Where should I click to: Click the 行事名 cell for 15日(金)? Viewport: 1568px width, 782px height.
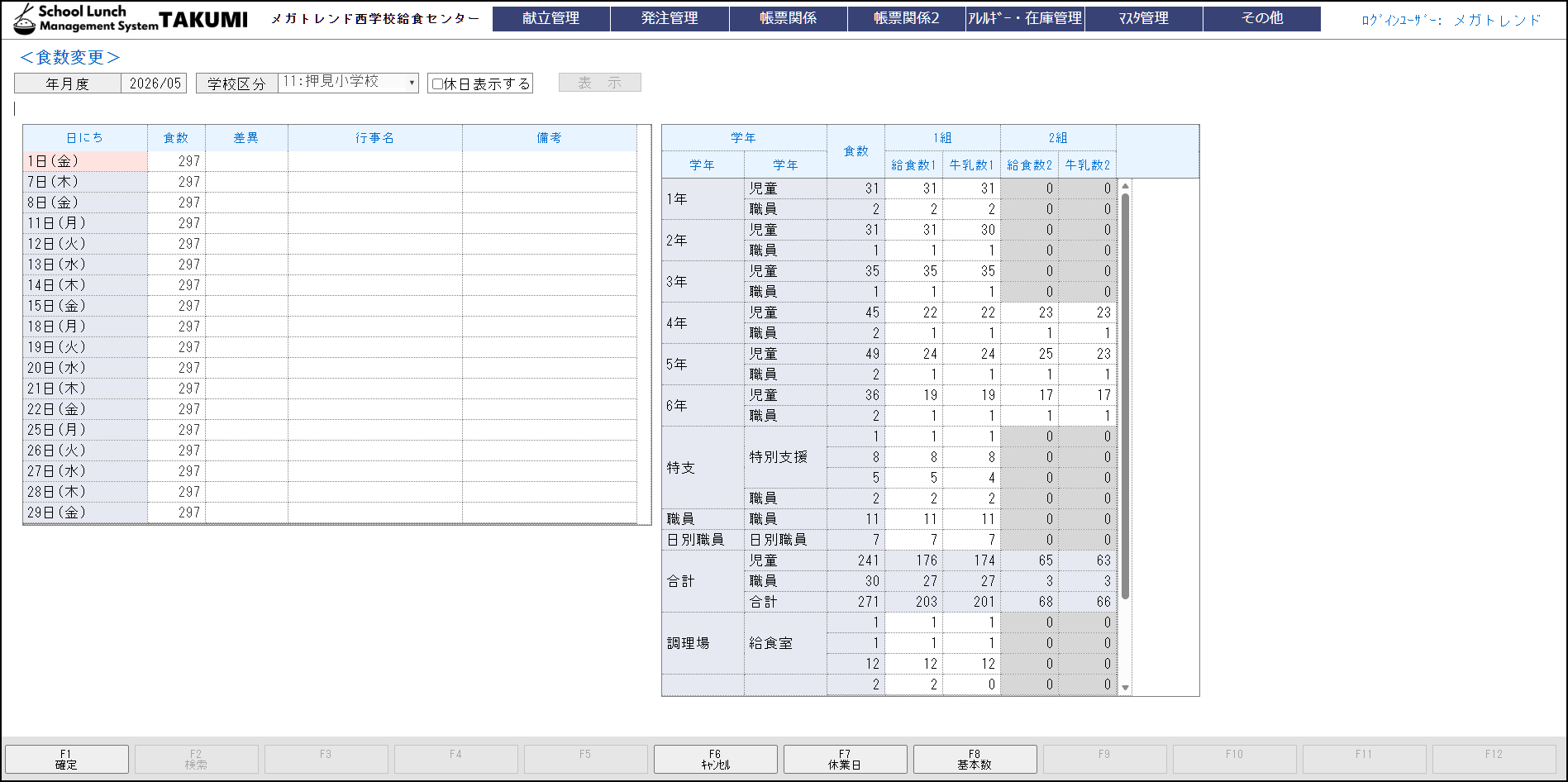[374, 306]
